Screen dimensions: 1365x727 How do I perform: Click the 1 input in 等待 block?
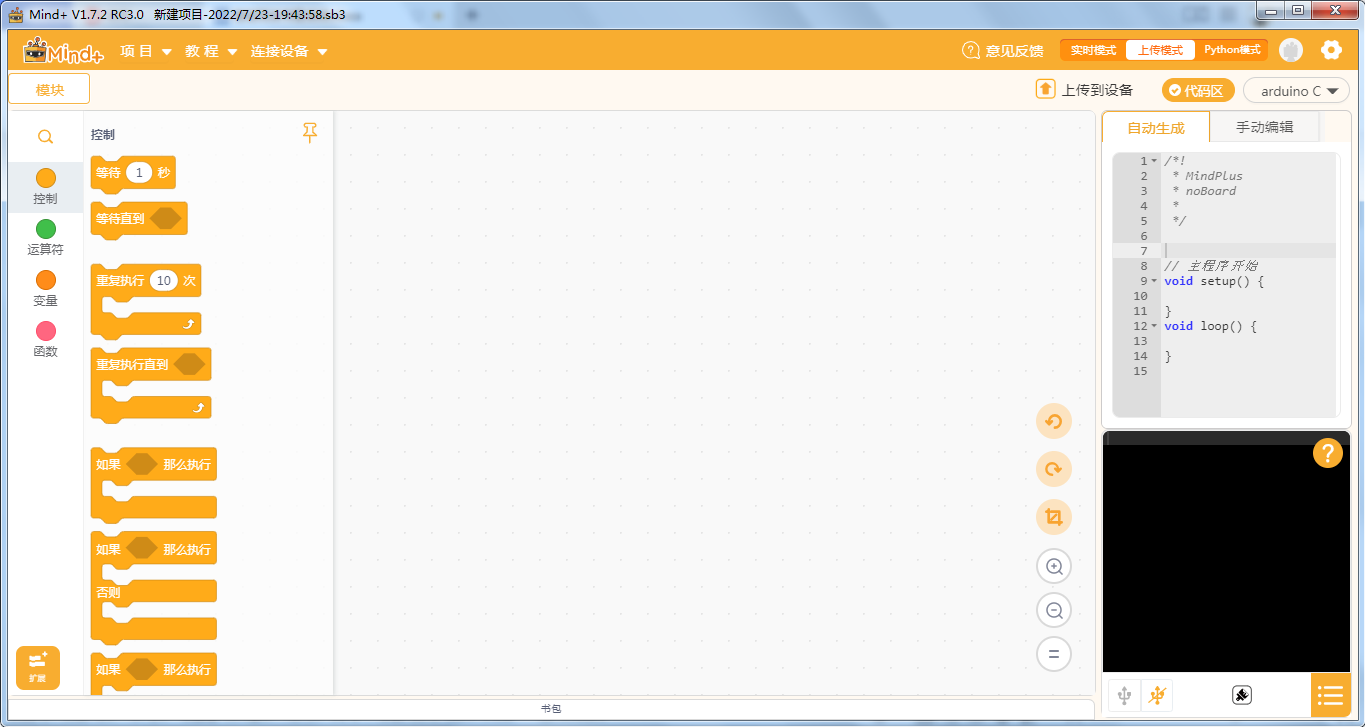pos(139,172)
